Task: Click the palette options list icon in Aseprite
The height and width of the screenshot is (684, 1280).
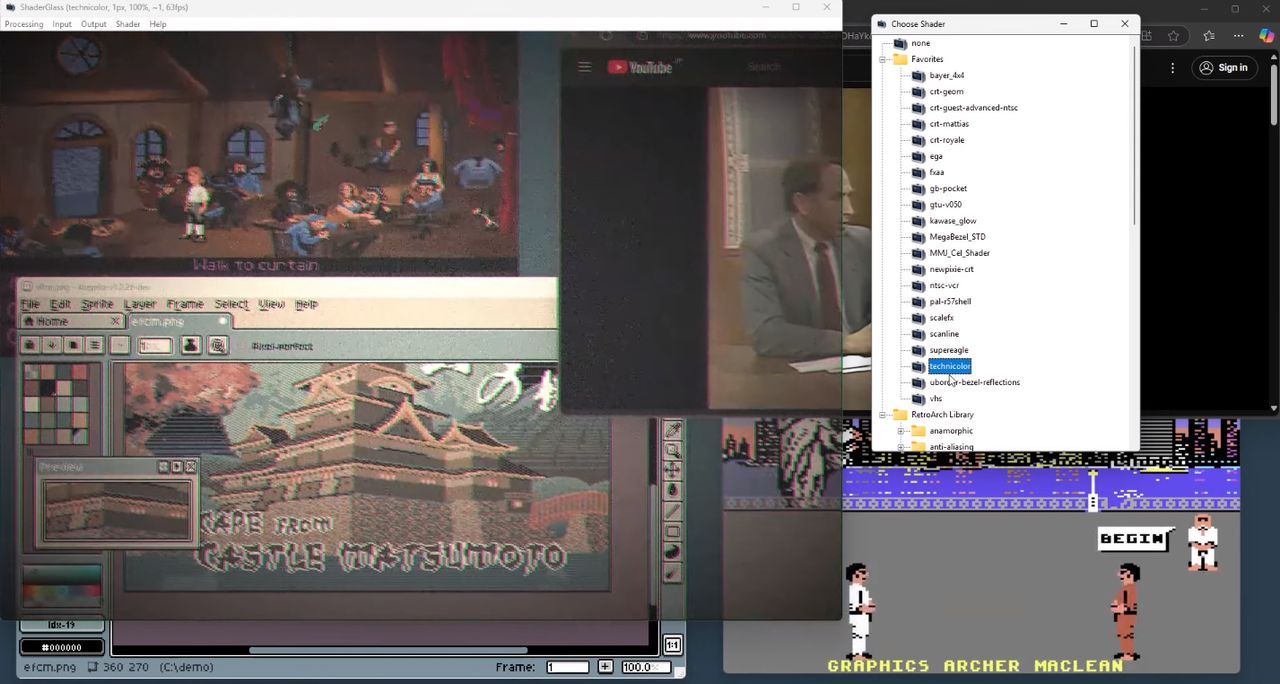Action: coord(94,345)
